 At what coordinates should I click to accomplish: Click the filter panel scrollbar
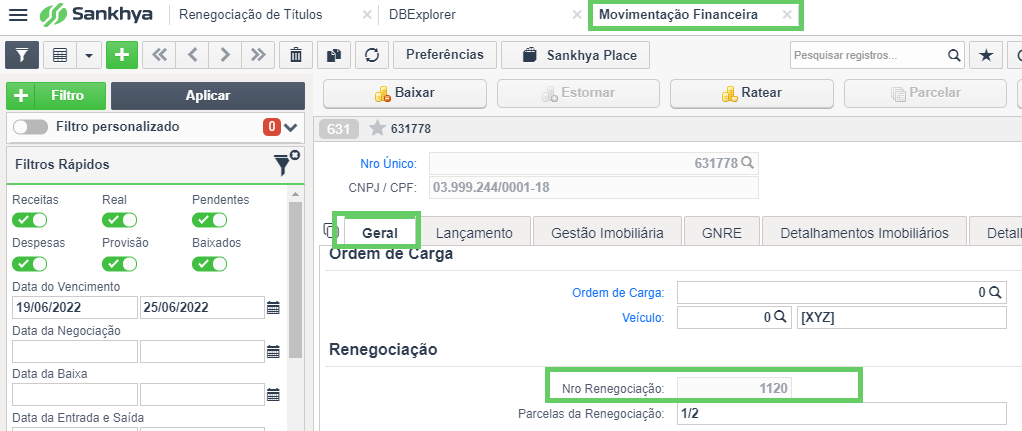[x=295, y=280]
